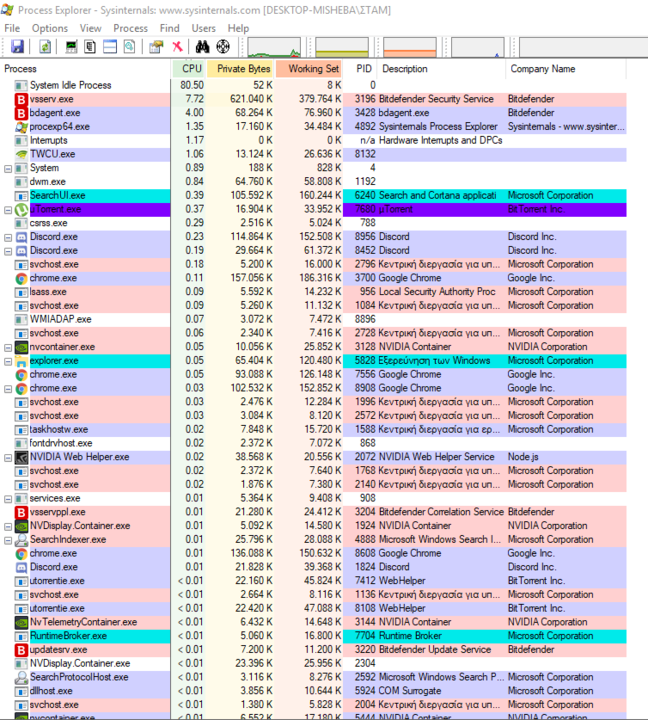Open the Process menu
648x720 pixels.
[130, 28]
